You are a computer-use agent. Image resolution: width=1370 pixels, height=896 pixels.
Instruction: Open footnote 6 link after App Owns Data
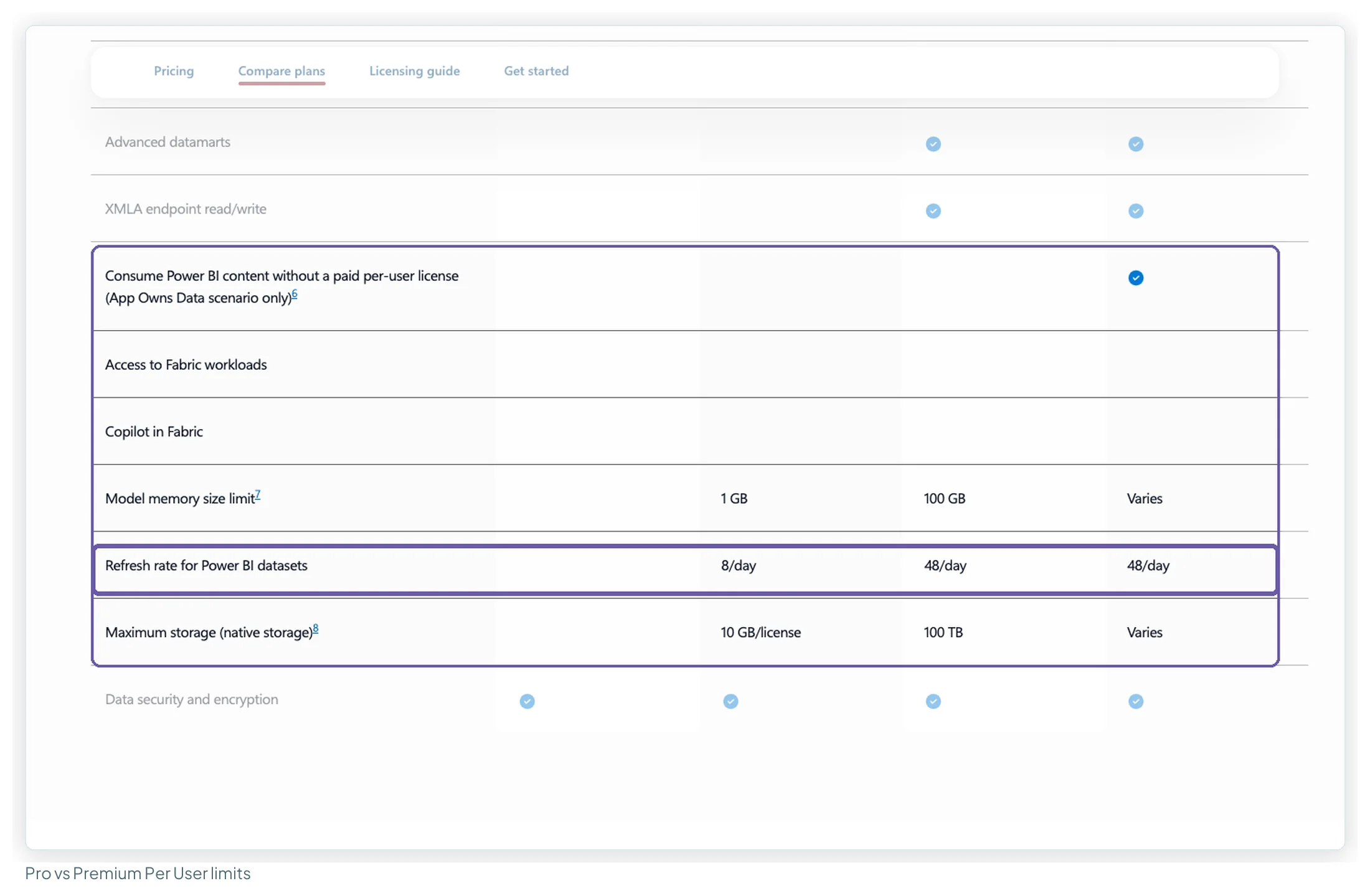[x=295, y=294]
